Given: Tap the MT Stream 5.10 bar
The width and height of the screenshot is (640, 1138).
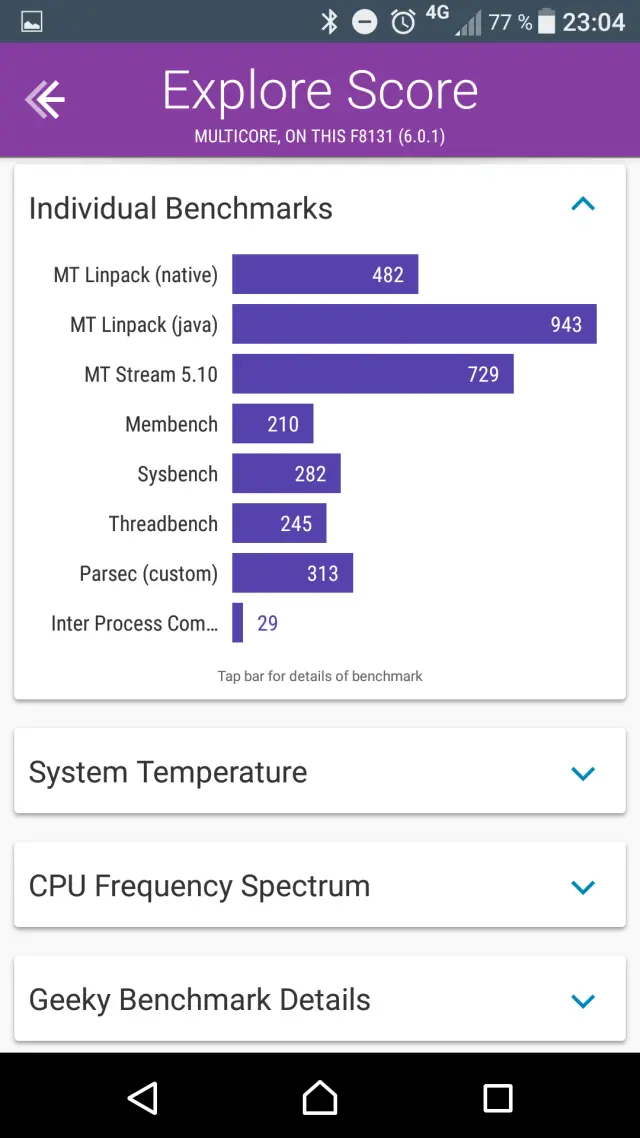Looking at the screenshot, I should point(372,374).
